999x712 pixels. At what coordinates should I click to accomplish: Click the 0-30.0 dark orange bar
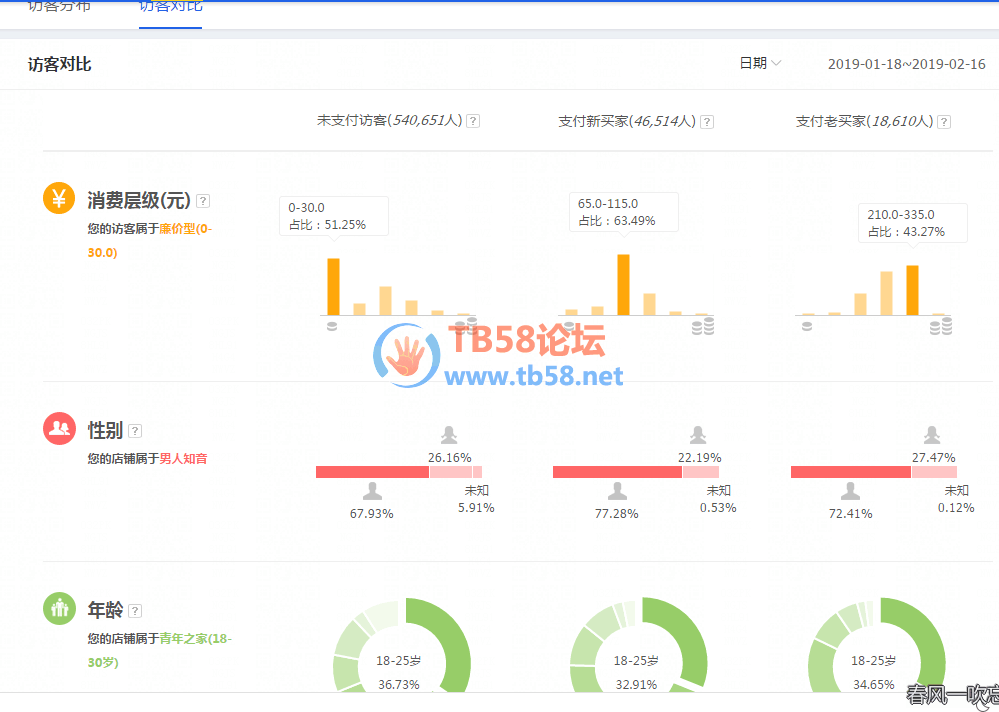pos(333,287)
